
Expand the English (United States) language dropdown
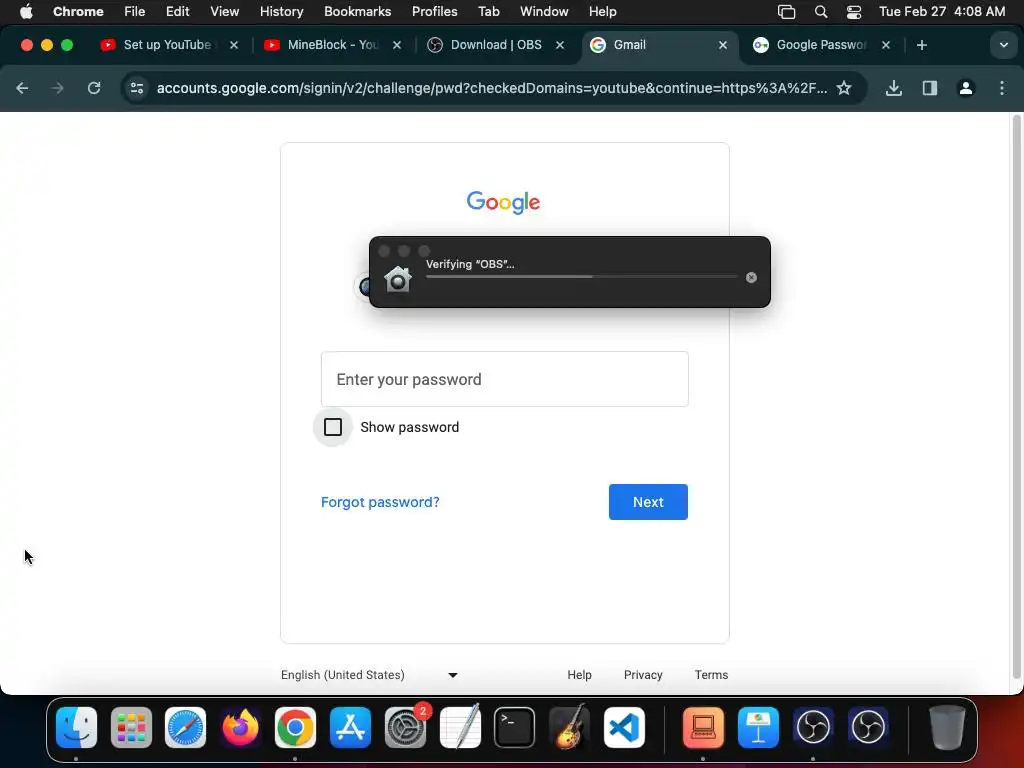point(370,675)
